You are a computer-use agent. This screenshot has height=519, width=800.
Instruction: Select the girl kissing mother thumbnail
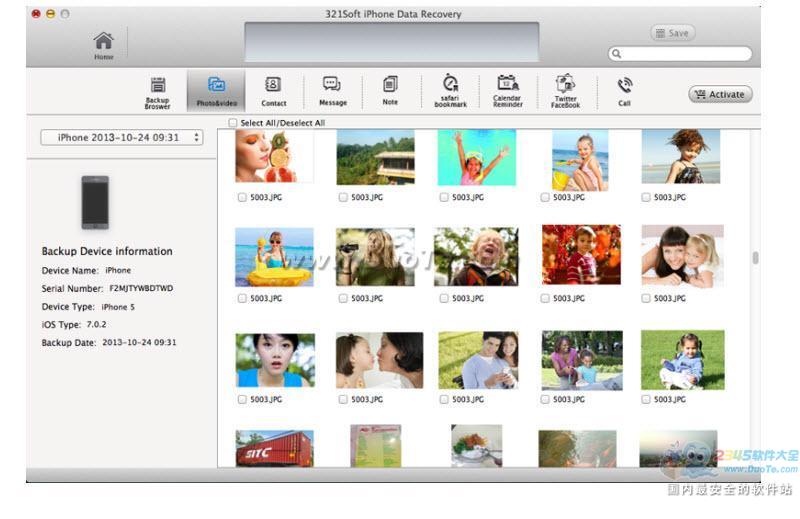point(380,360)
